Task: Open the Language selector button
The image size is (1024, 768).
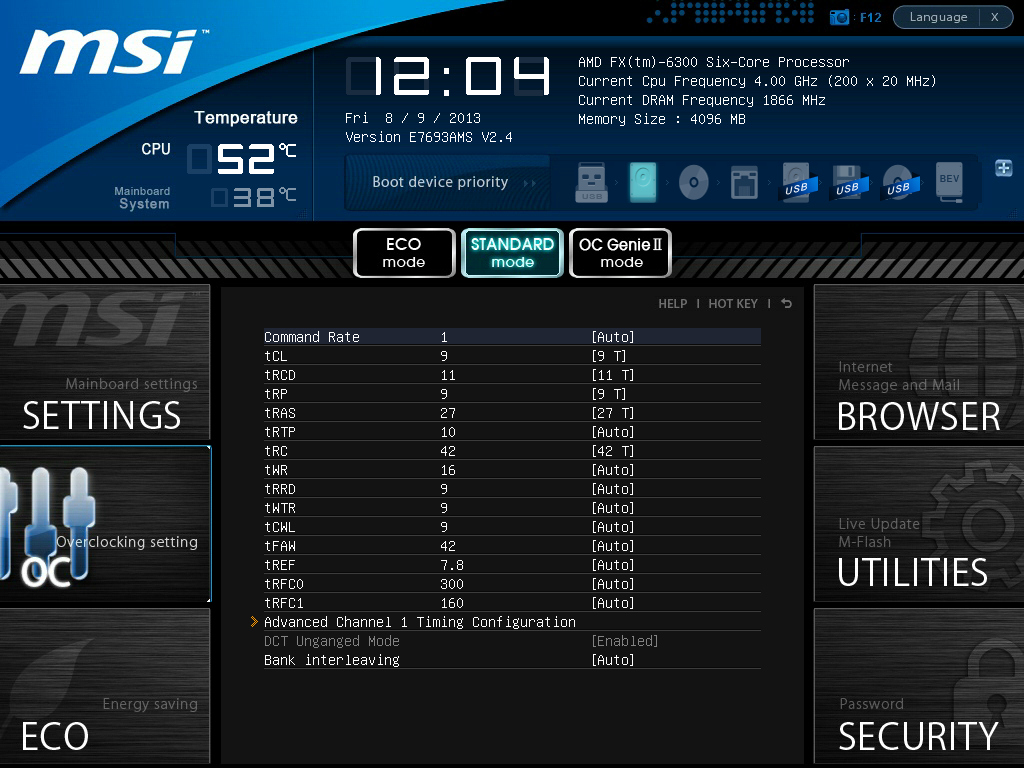Action: [938, 17]
